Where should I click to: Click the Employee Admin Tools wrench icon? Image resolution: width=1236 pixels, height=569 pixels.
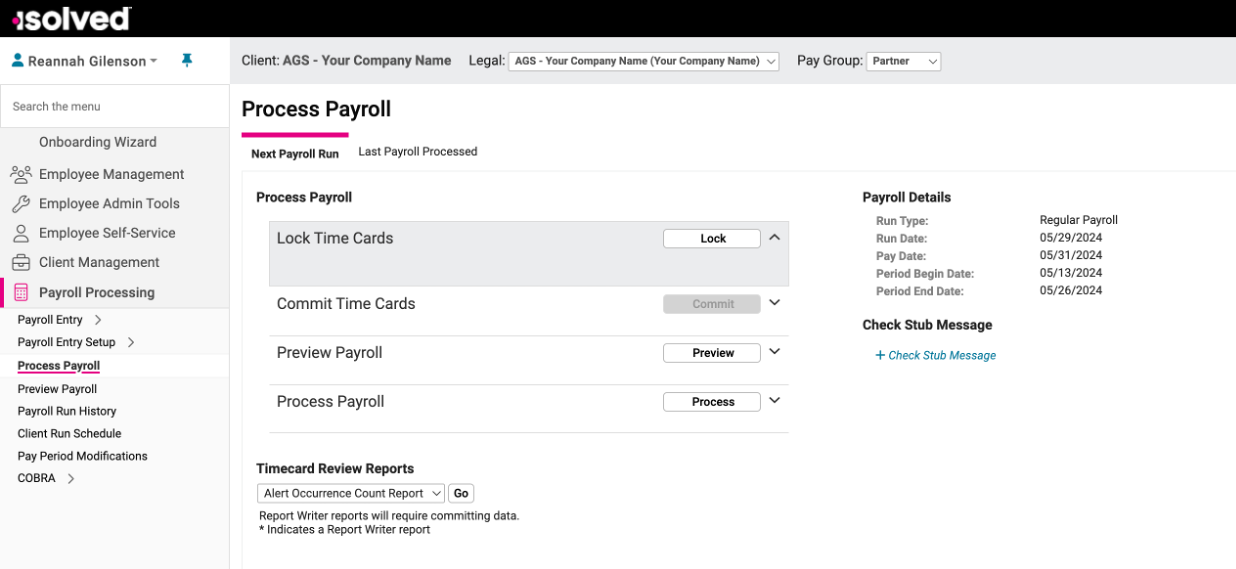pos(21,204)
